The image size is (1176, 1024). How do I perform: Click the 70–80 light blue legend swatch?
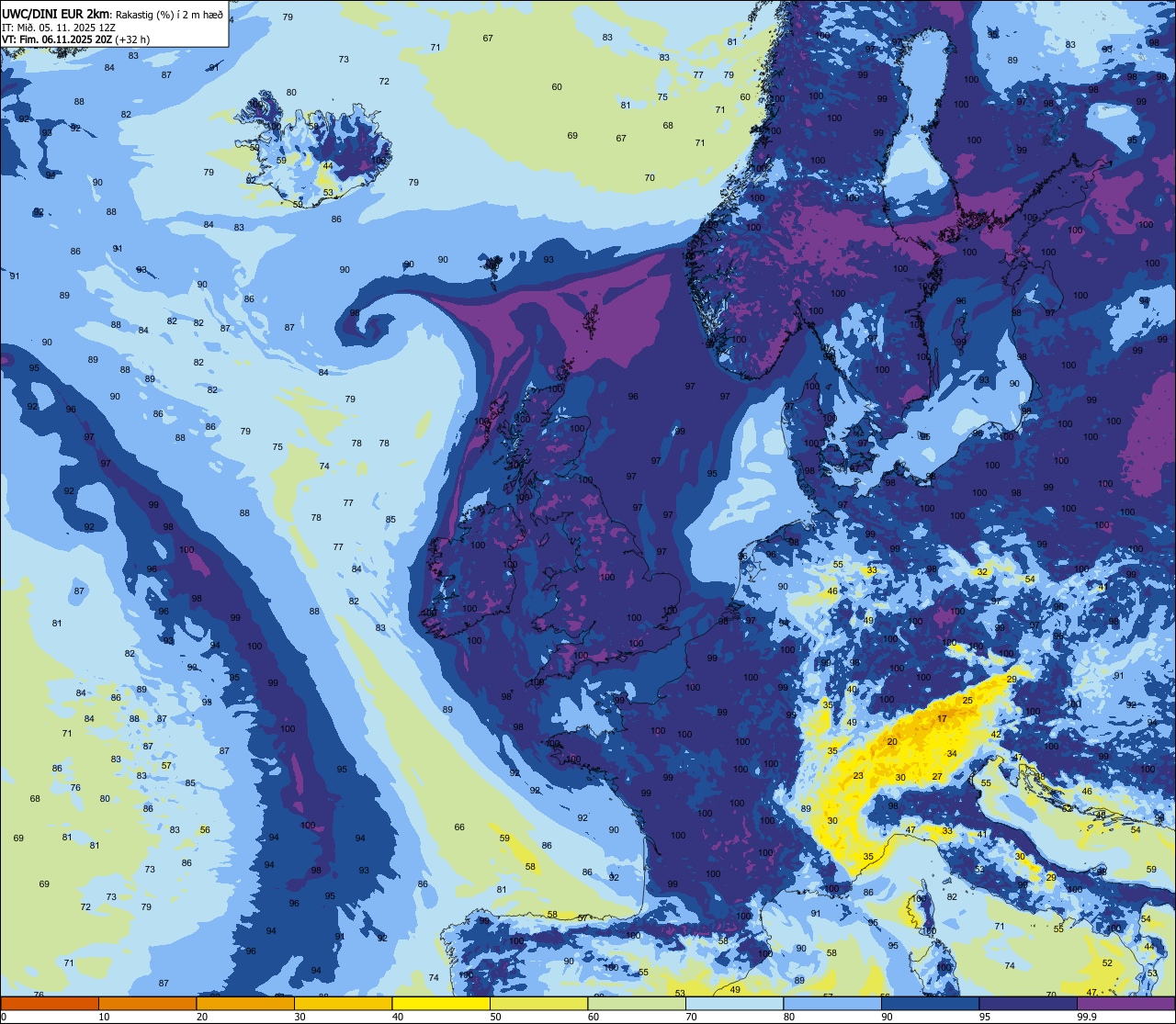click(x=734, y=1003)
